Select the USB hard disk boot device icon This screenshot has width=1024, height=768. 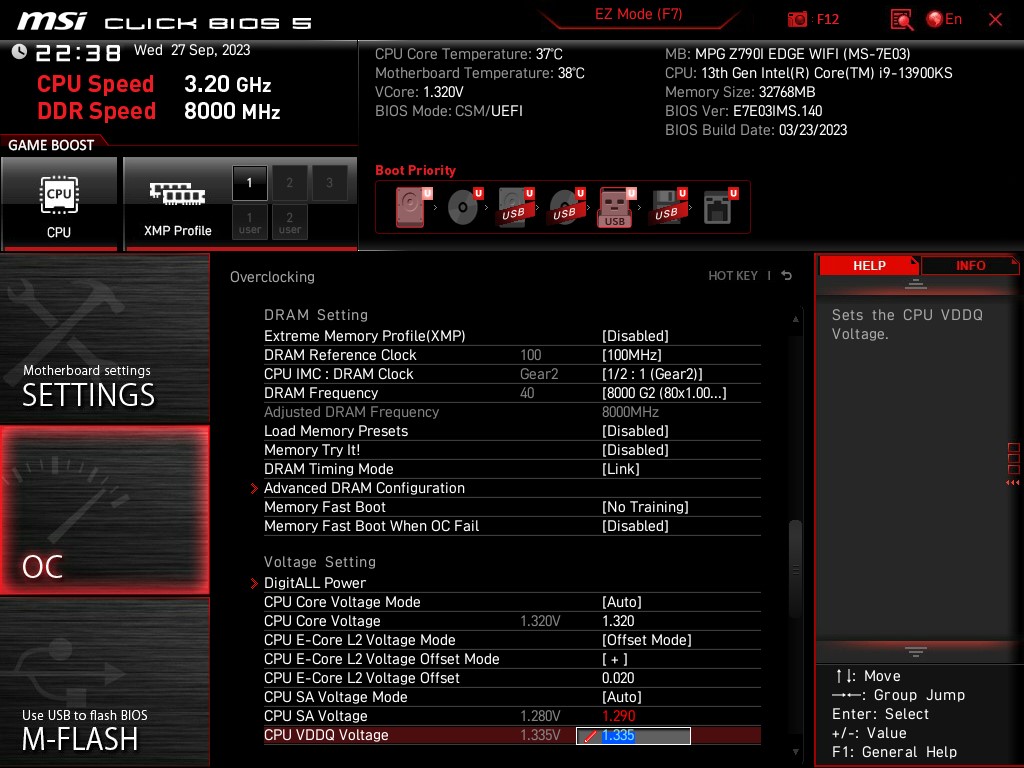pos(515,207)
